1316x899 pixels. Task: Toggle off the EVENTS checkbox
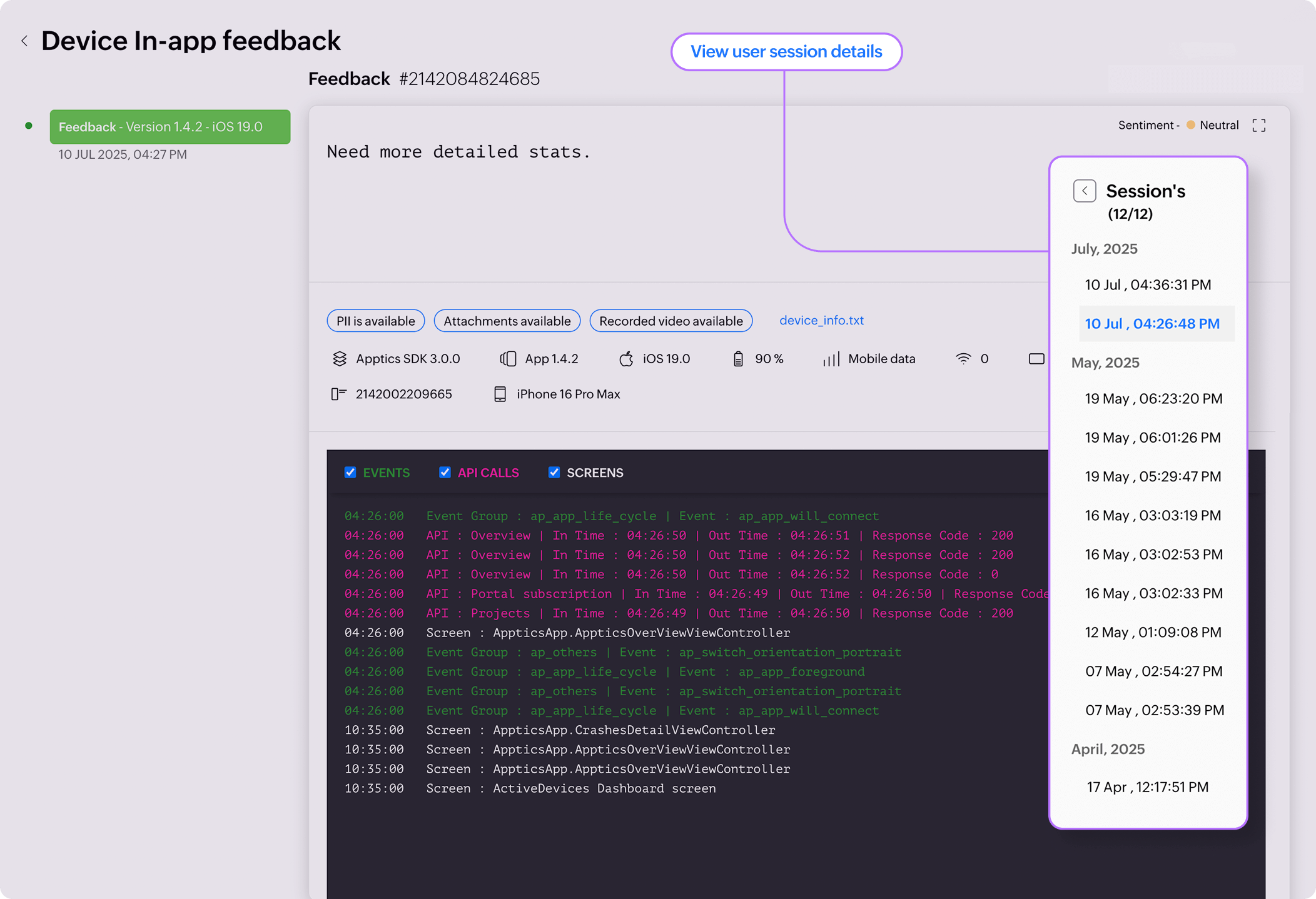point(351,472)
